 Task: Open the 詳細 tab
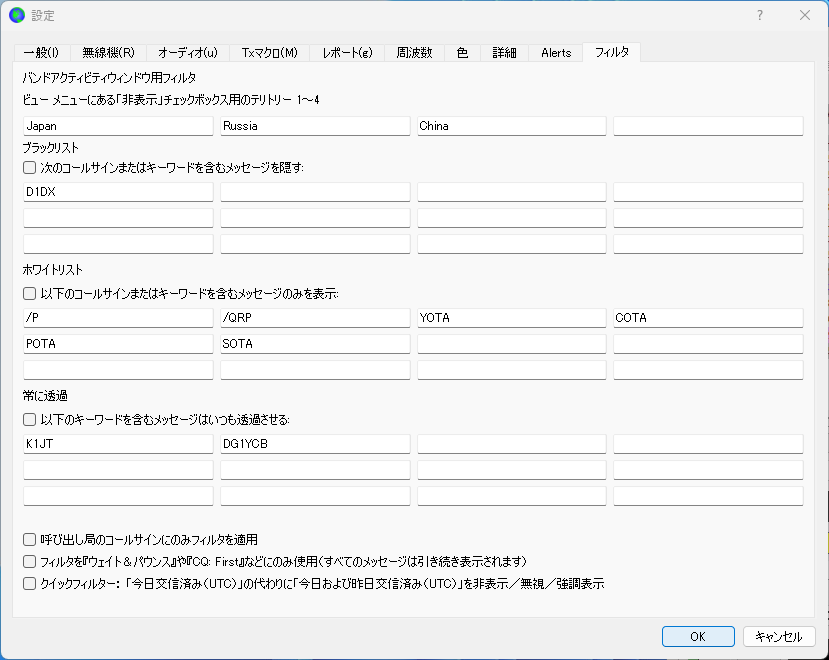coord(504,53)
